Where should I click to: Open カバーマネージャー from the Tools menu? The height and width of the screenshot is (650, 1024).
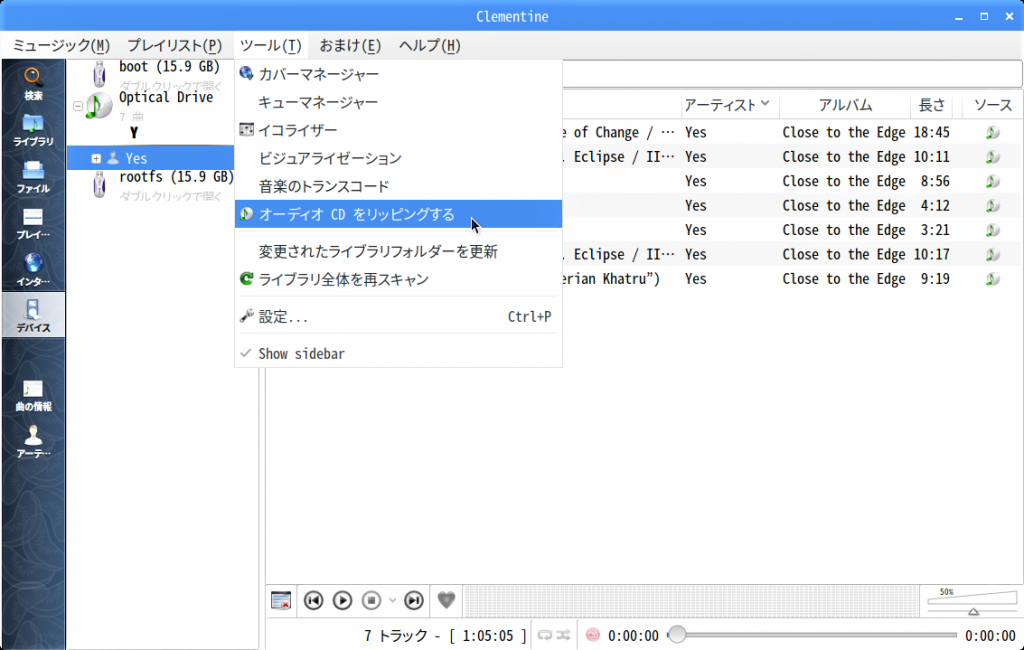coord(398,74)
